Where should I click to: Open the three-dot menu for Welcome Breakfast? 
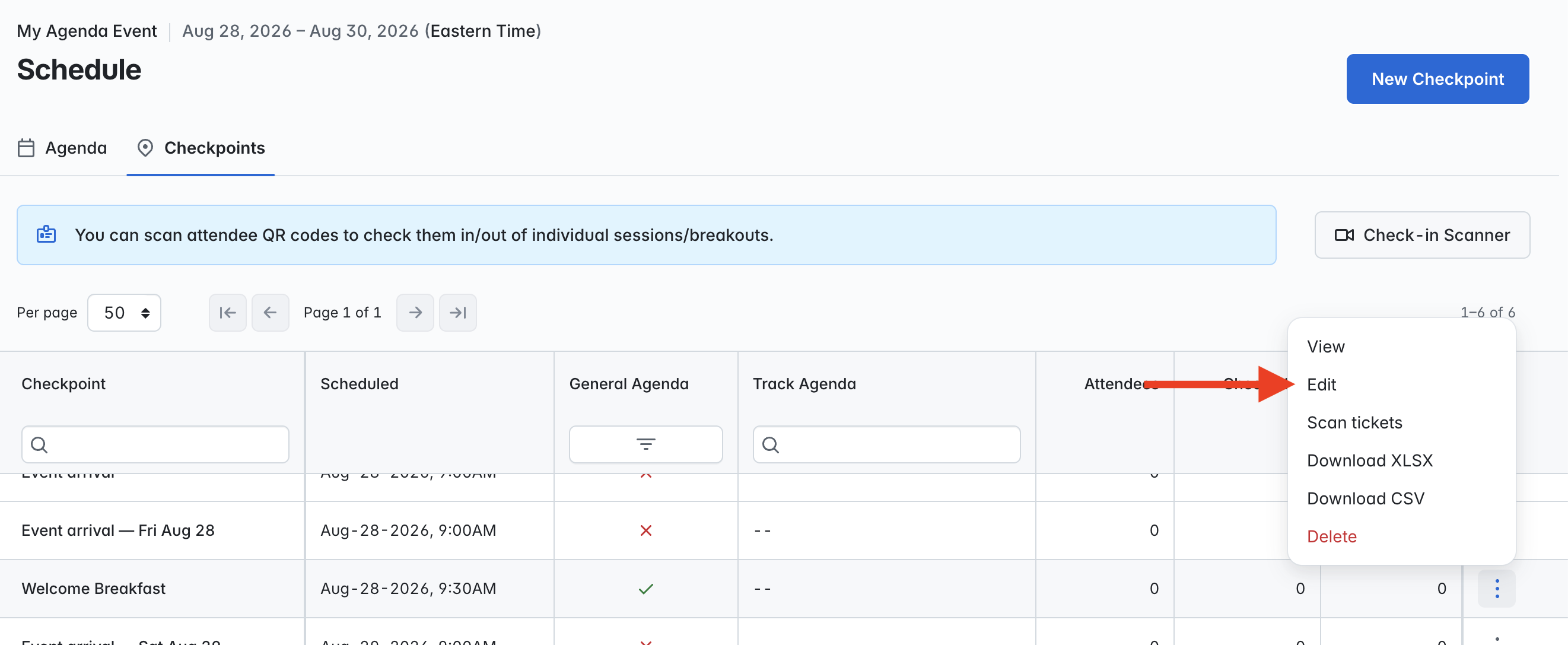click(1497, 589)
